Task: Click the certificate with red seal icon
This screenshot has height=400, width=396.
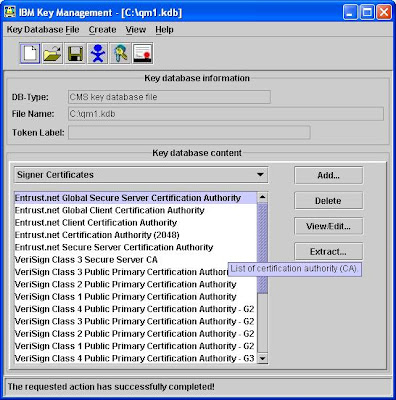Action: [x=143, y=53]
